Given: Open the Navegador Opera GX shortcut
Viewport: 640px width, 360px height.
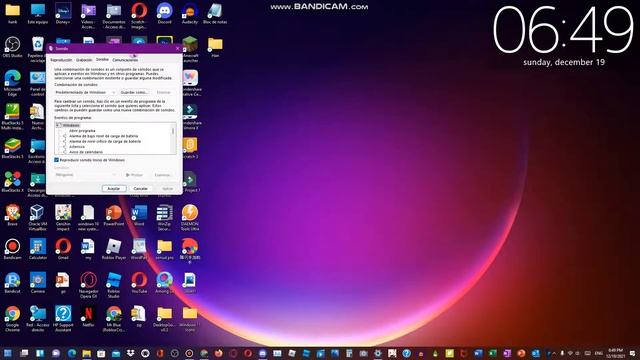Looking at the screenshot, I should 88,285.
